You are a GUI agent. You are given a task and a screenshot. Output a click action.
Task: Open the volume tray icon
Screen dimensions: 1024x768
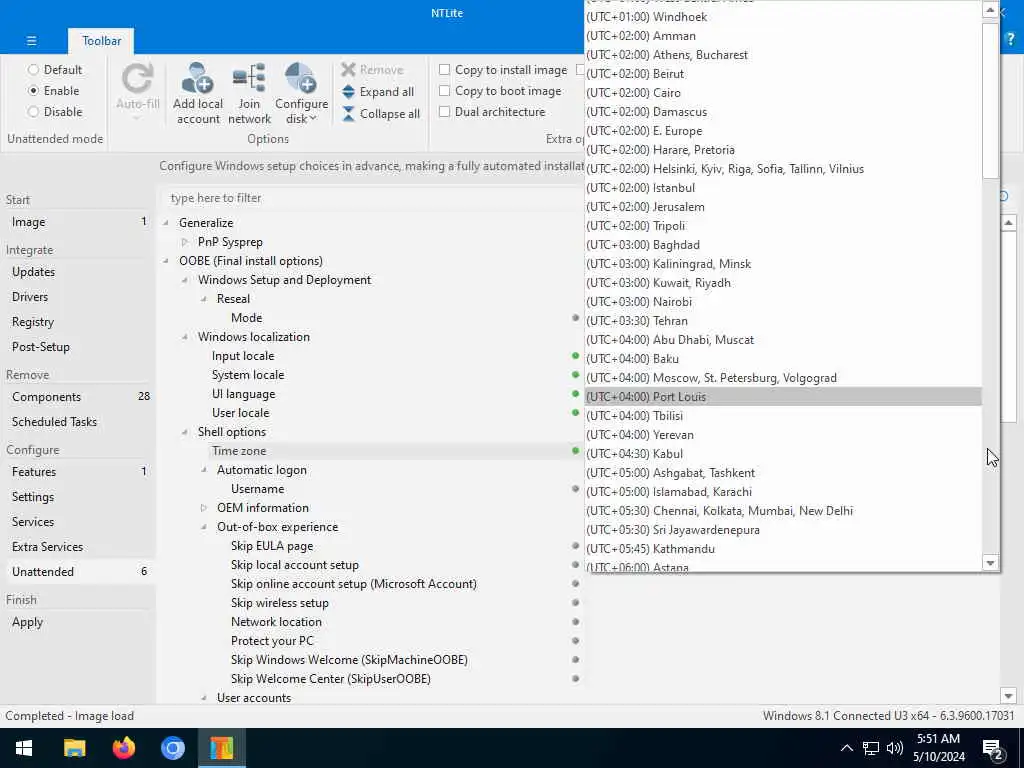click(895, 748)
